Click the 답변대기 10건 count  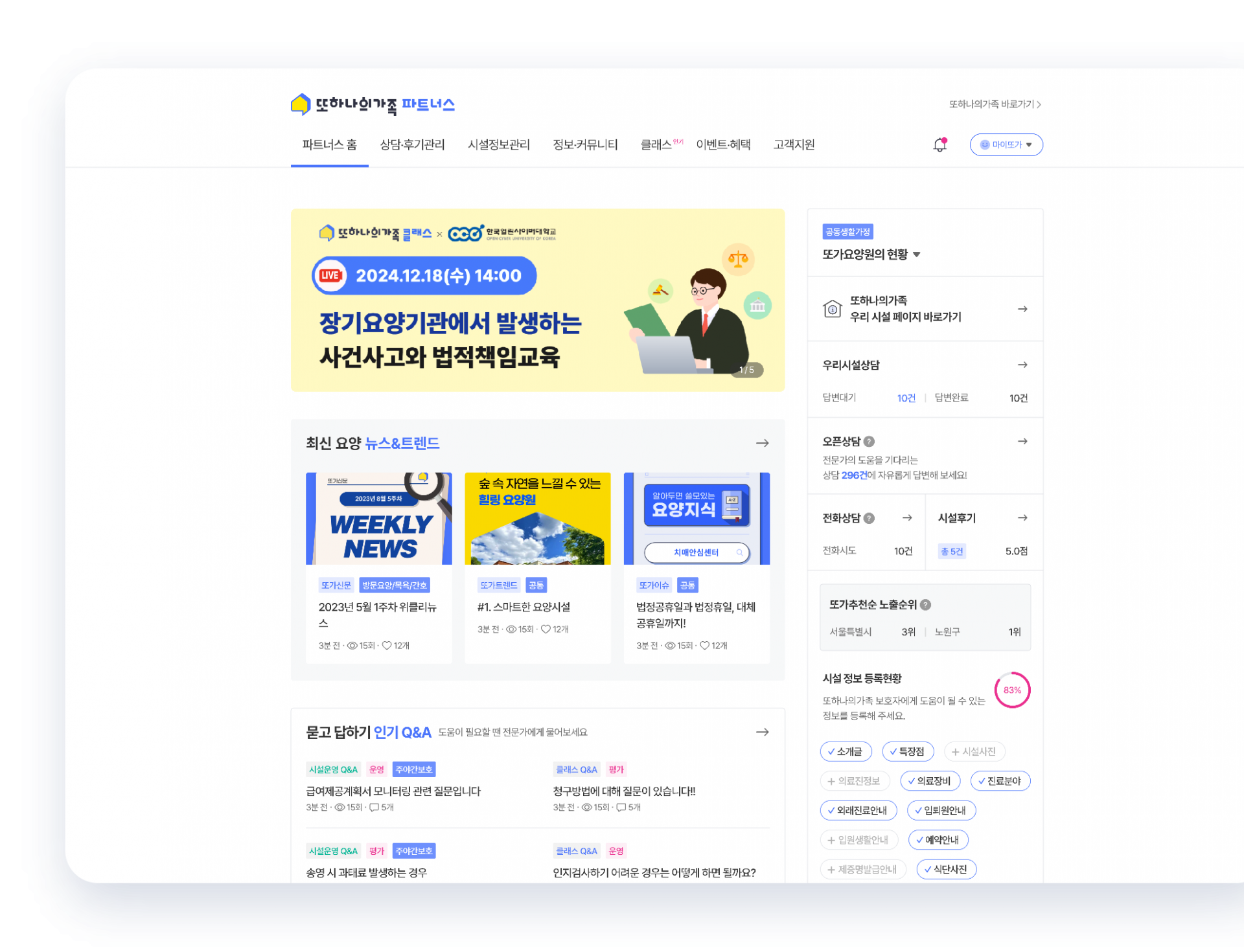tap(906, 398)
